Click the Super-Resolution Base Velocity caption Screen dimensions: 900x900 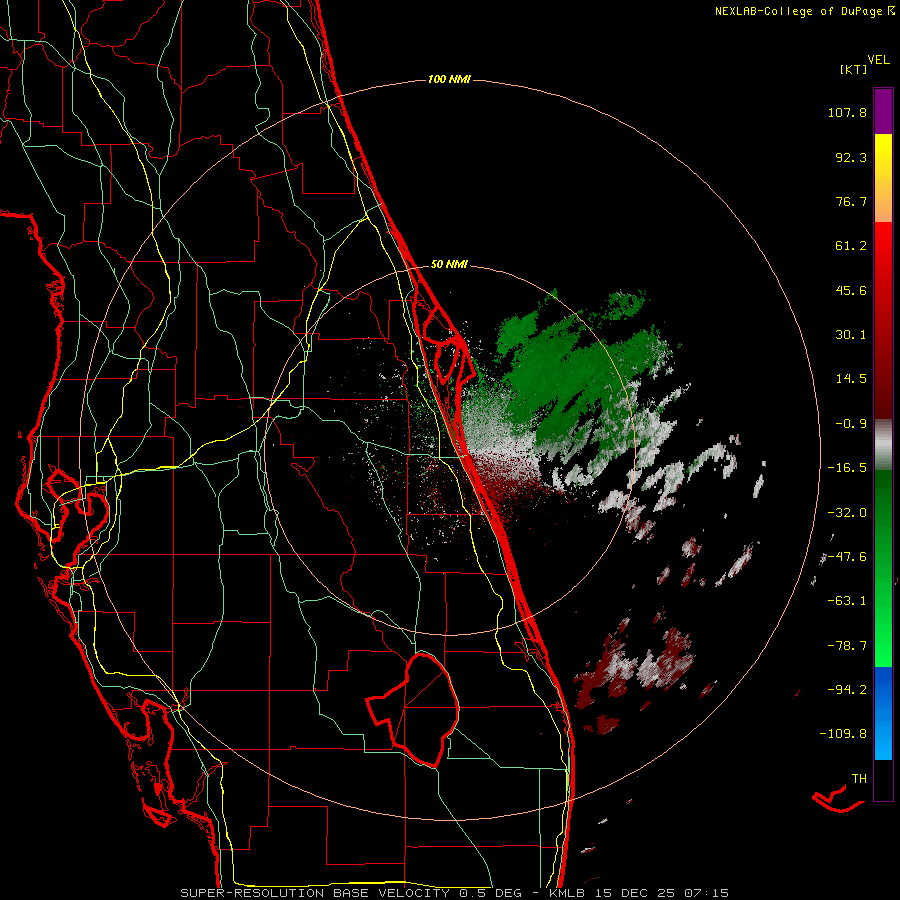pos(455,893)
